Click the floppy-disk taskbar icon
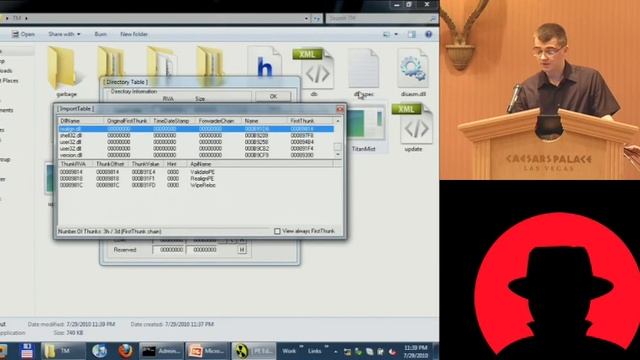 [27, 351]
